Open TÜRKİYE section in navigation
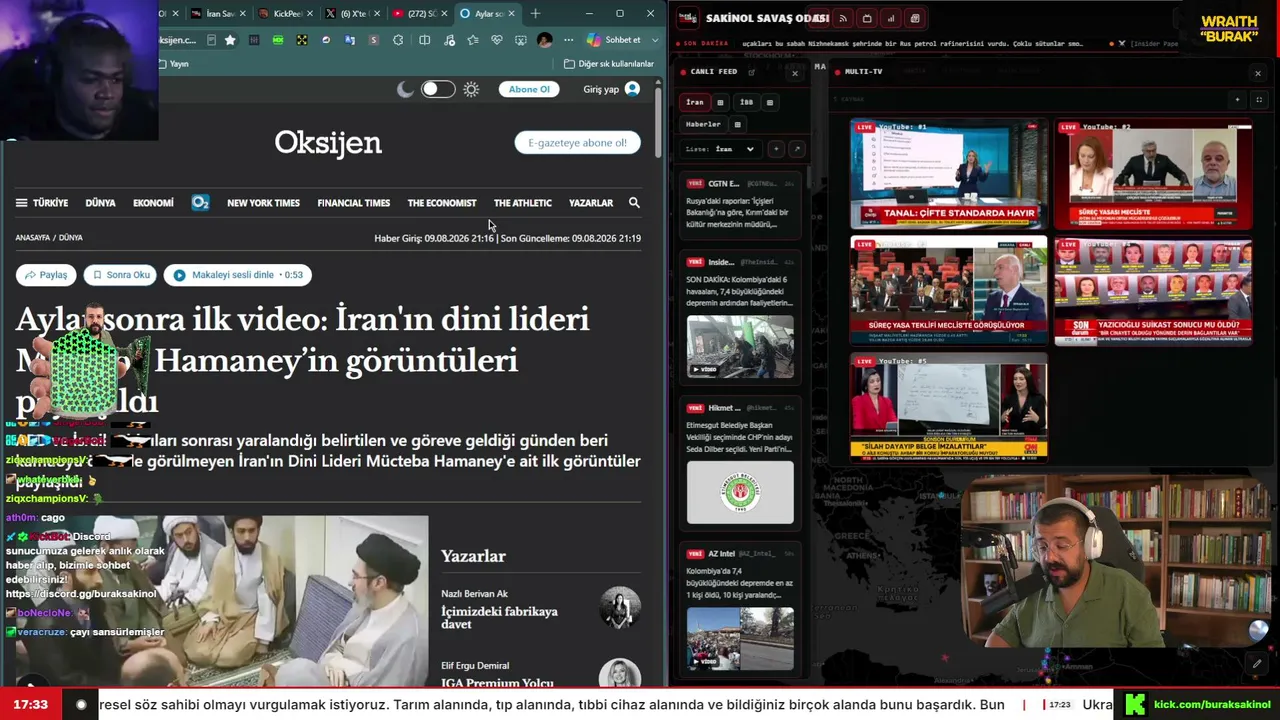1280x720 pixels. [x=50, y=203]
